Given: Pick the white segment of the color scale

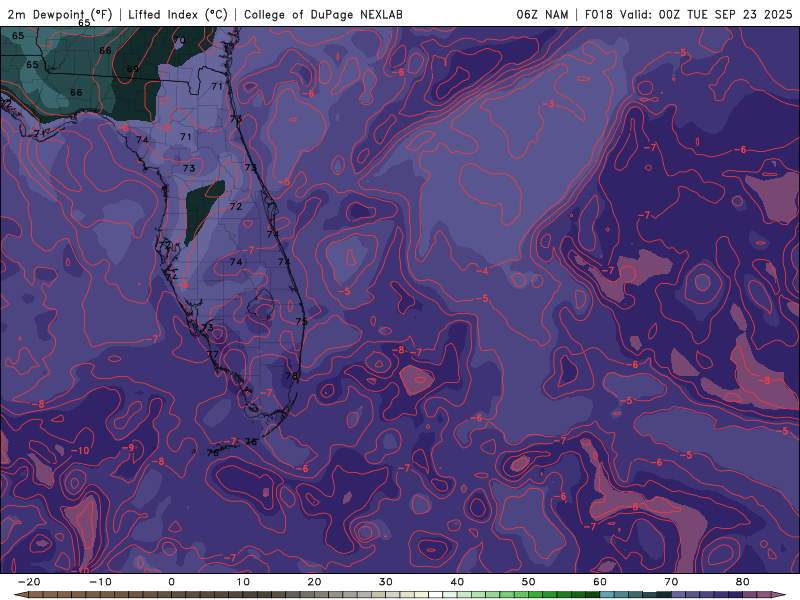Looking at the screenshot, I should [x=436, y=595].
